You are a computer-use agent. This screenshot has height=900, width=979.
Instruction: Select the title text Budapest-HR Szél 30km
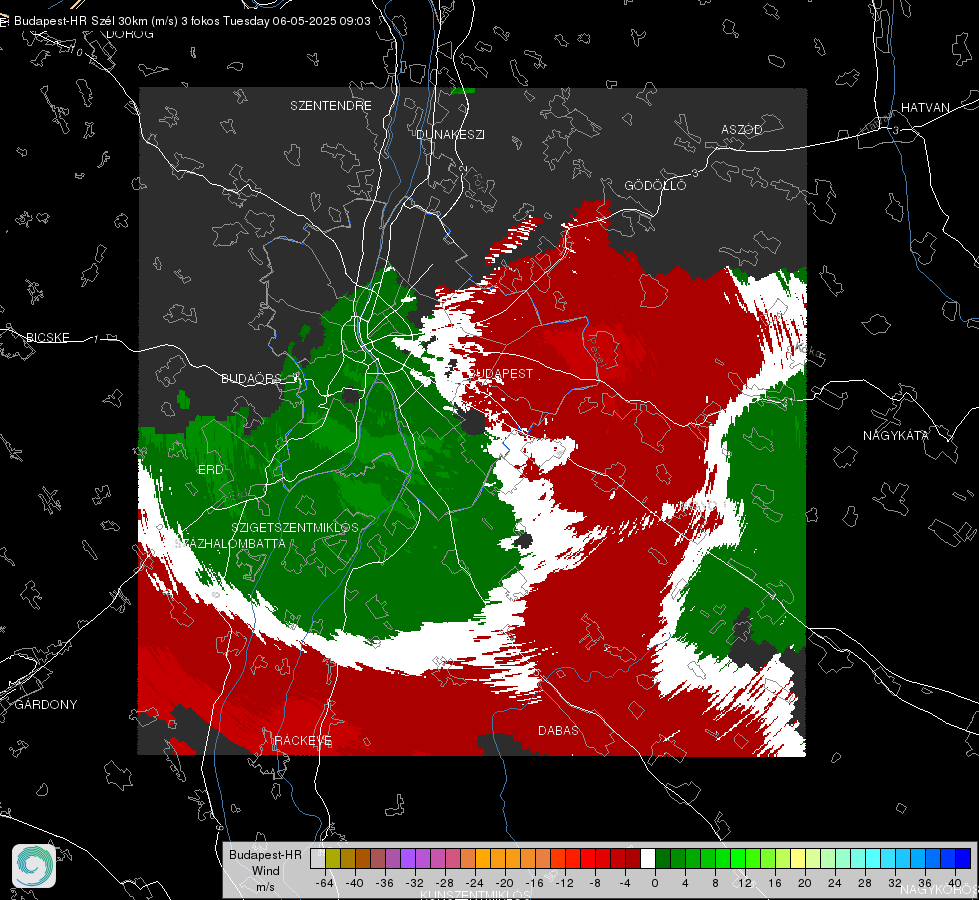81,21
